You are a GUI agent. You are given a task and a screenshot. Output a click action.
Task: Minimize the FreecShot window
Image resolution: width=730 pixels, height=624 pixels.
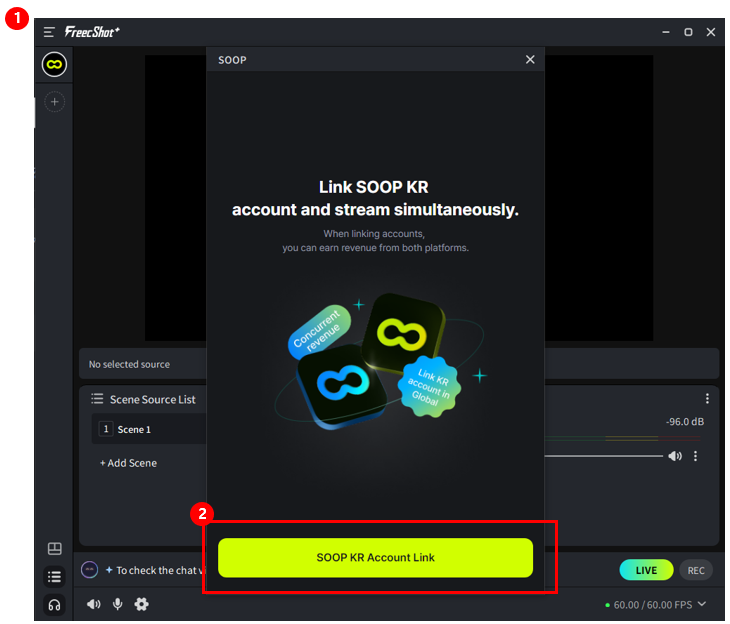tap(666, 32)
